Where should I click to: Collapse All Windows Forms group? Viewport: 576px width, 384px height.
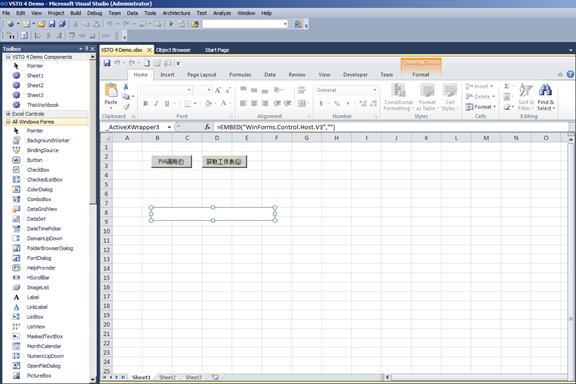tap(8, 122)
